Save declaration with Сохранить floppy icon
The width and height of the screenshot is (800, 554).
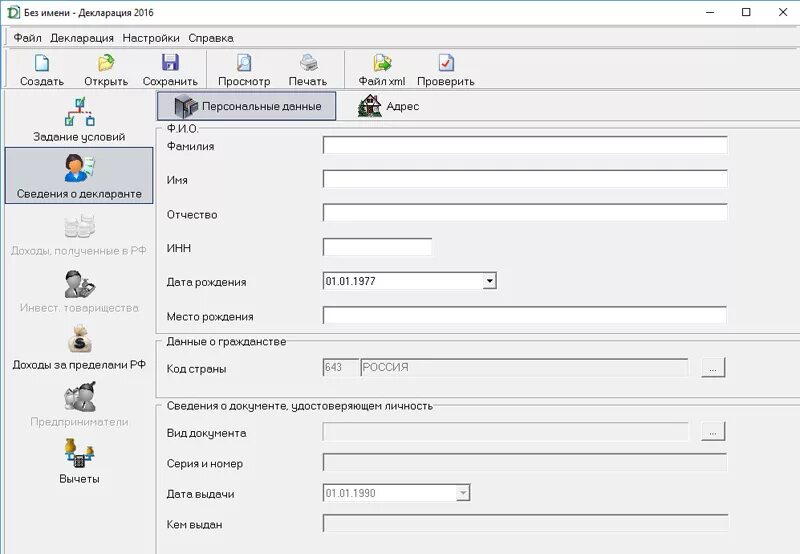coord(170,63)
